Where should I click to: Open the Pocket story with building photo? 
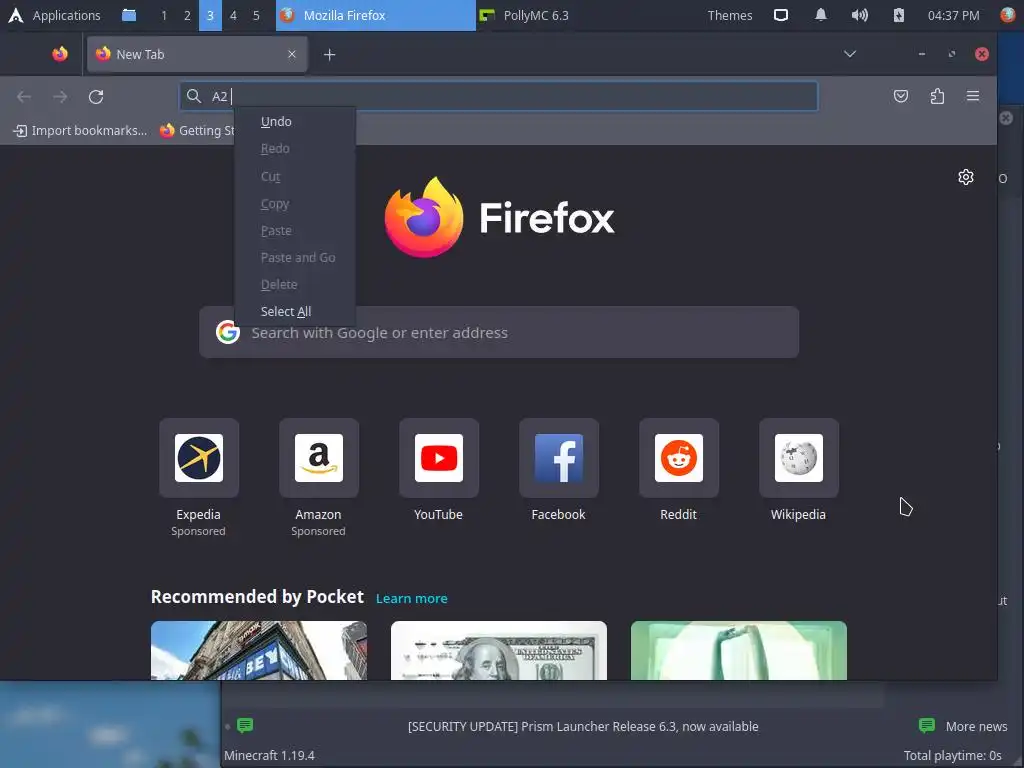259,650
